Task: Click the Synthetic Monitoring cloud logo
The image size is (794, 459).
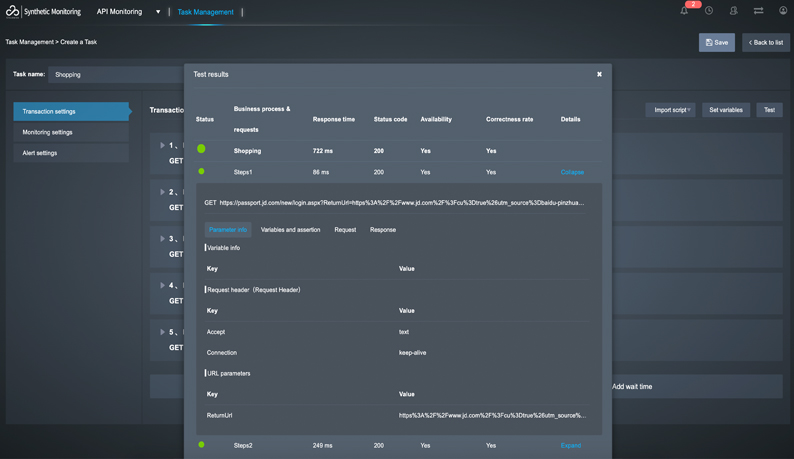Action: [x=12, y=11]
